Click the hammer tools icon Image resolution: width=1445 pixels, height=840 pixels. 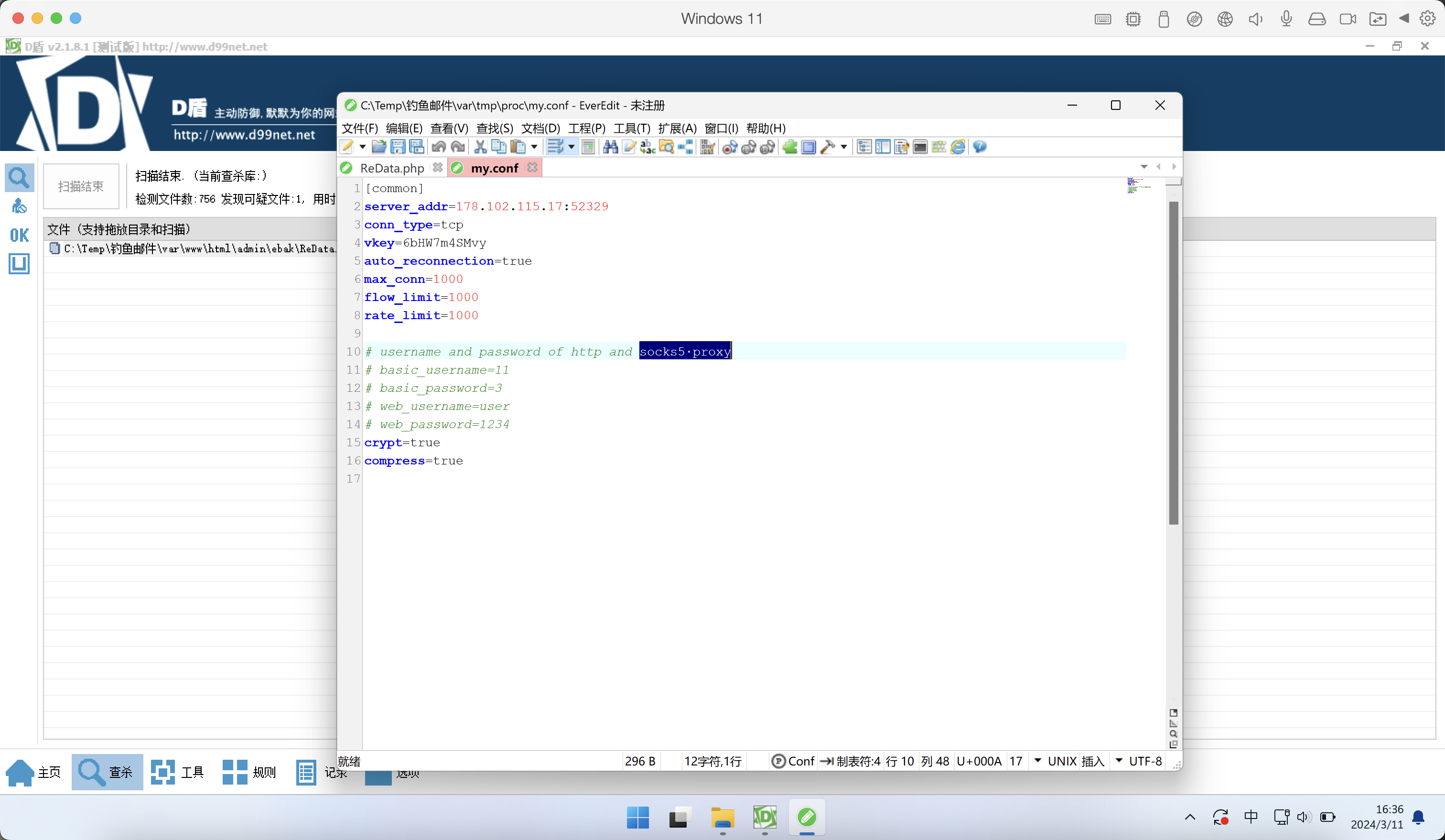click(x=827, y=147)
